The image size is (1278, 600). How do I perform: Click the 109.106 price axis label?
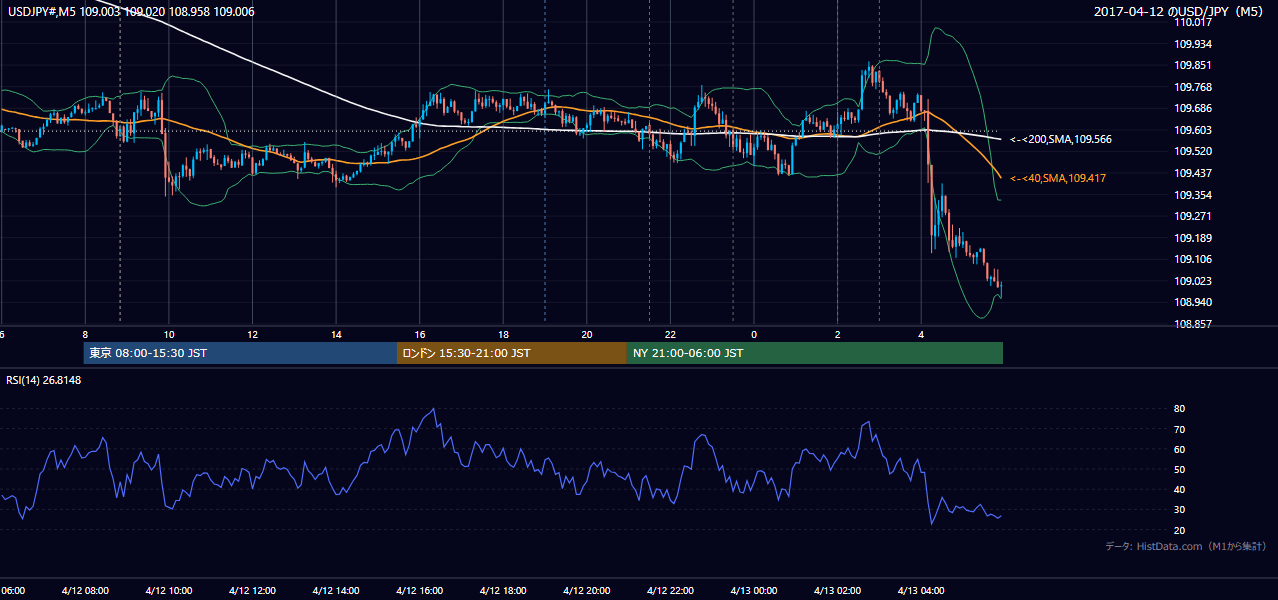pos(1195,259)
